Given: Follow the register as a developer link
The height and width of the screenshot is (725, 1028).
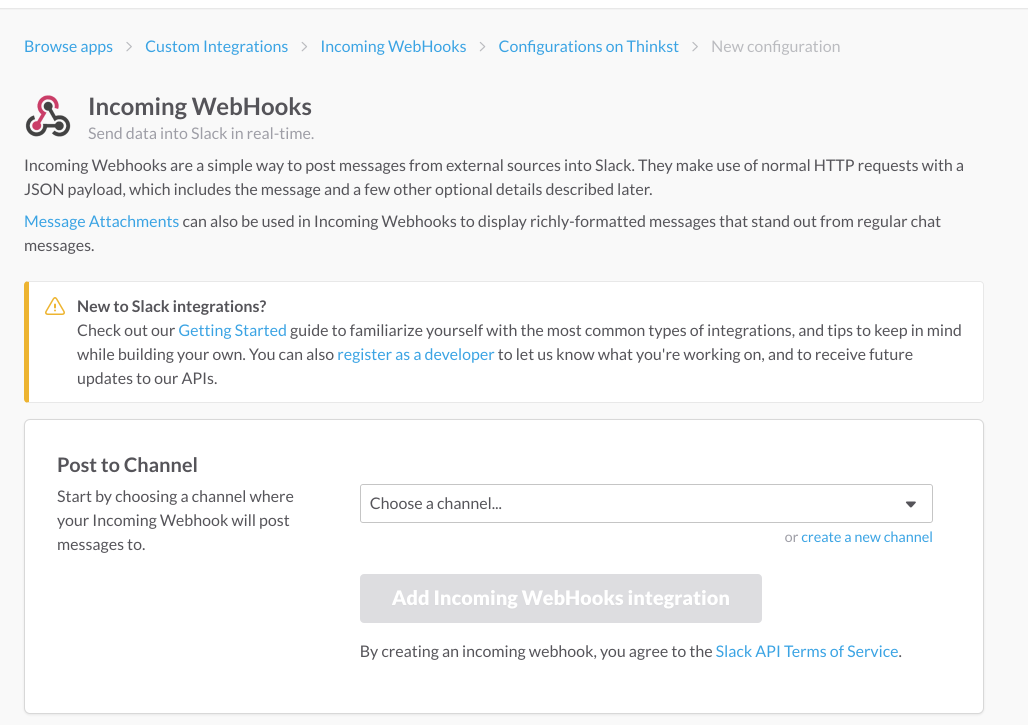Looking at the screenshot, I should pos(416,354).
